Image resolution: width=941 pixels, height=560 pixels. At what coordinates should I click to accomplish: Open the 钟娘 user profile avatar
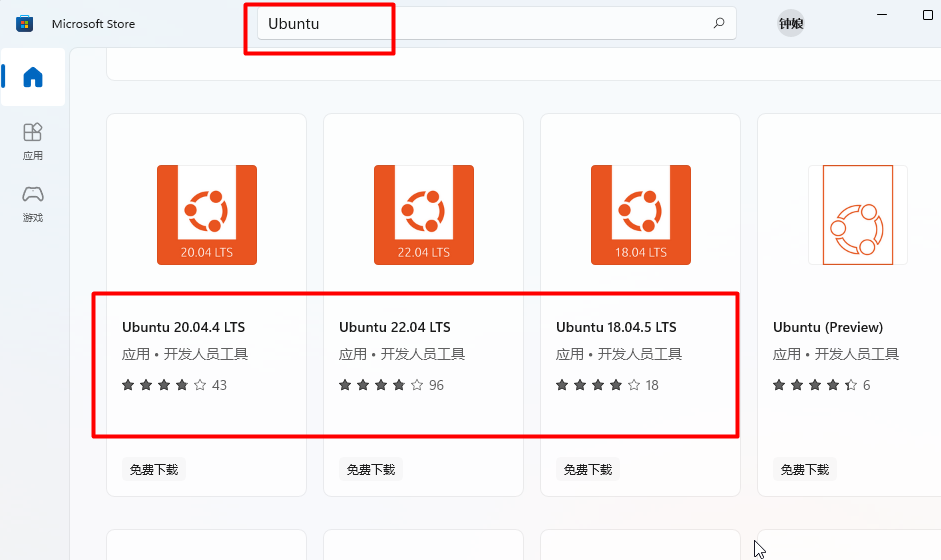[x=791, y=23]
